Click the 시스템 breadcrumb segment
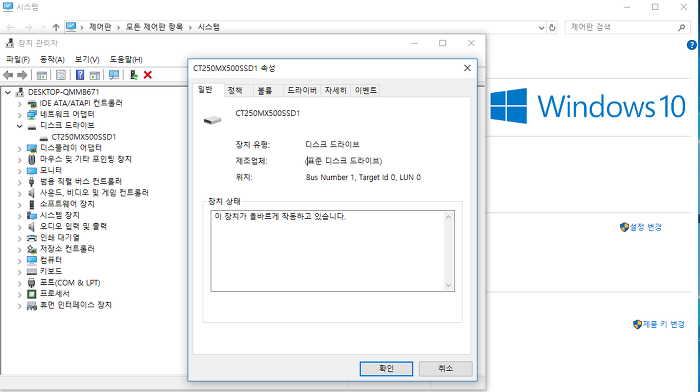The image size is (700, 392). point(208,27)
